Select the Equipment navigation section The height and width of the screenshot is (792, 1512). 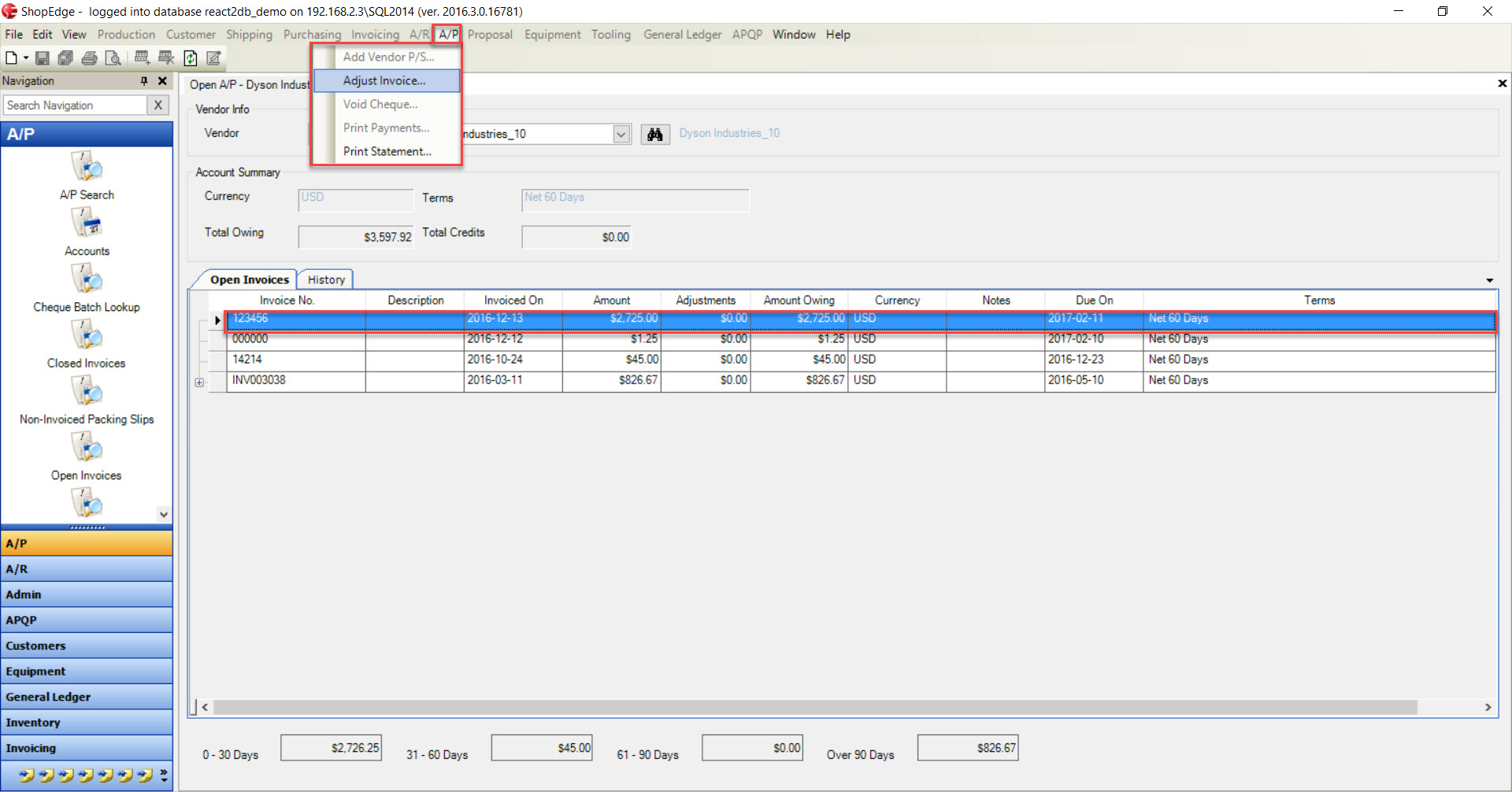tap(87, 671)
